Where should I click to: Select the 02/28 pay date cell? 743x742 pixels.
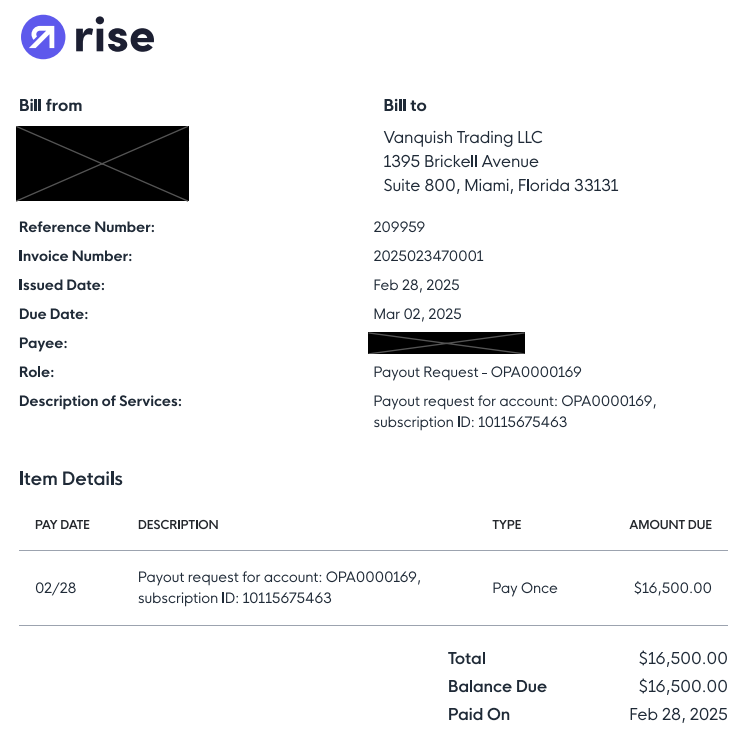(55, 588)
